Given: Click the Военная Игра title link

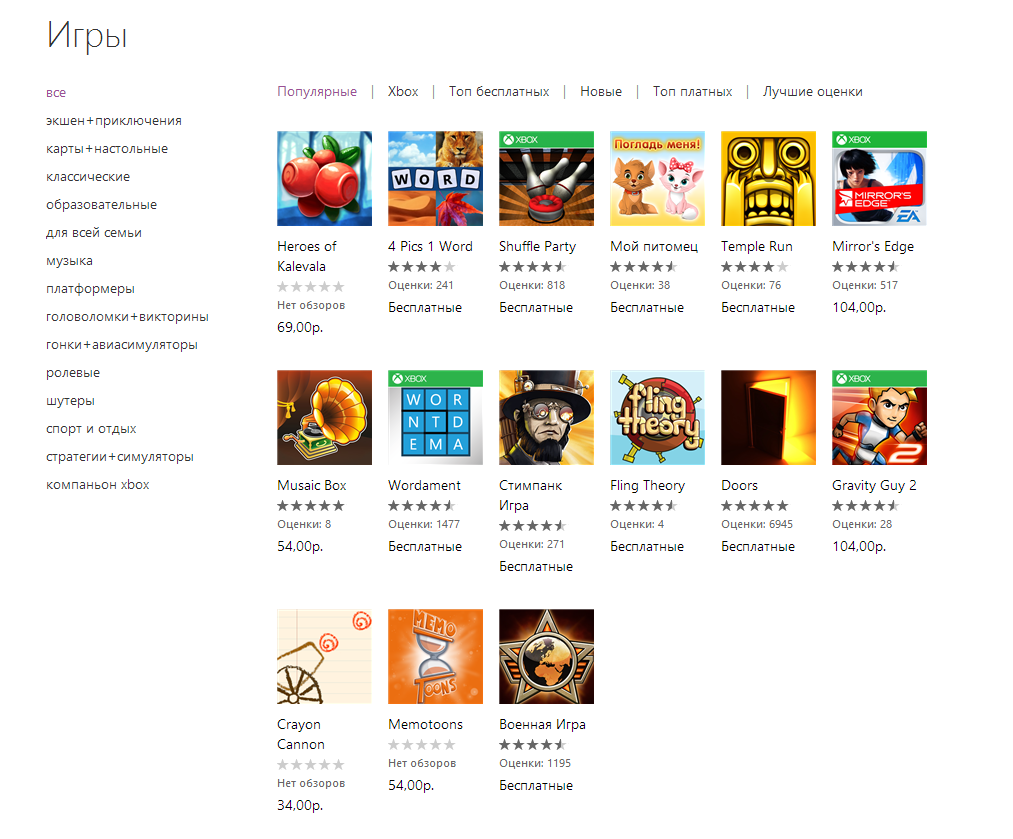Looking at the screenshot, I should tap(542, 725).
